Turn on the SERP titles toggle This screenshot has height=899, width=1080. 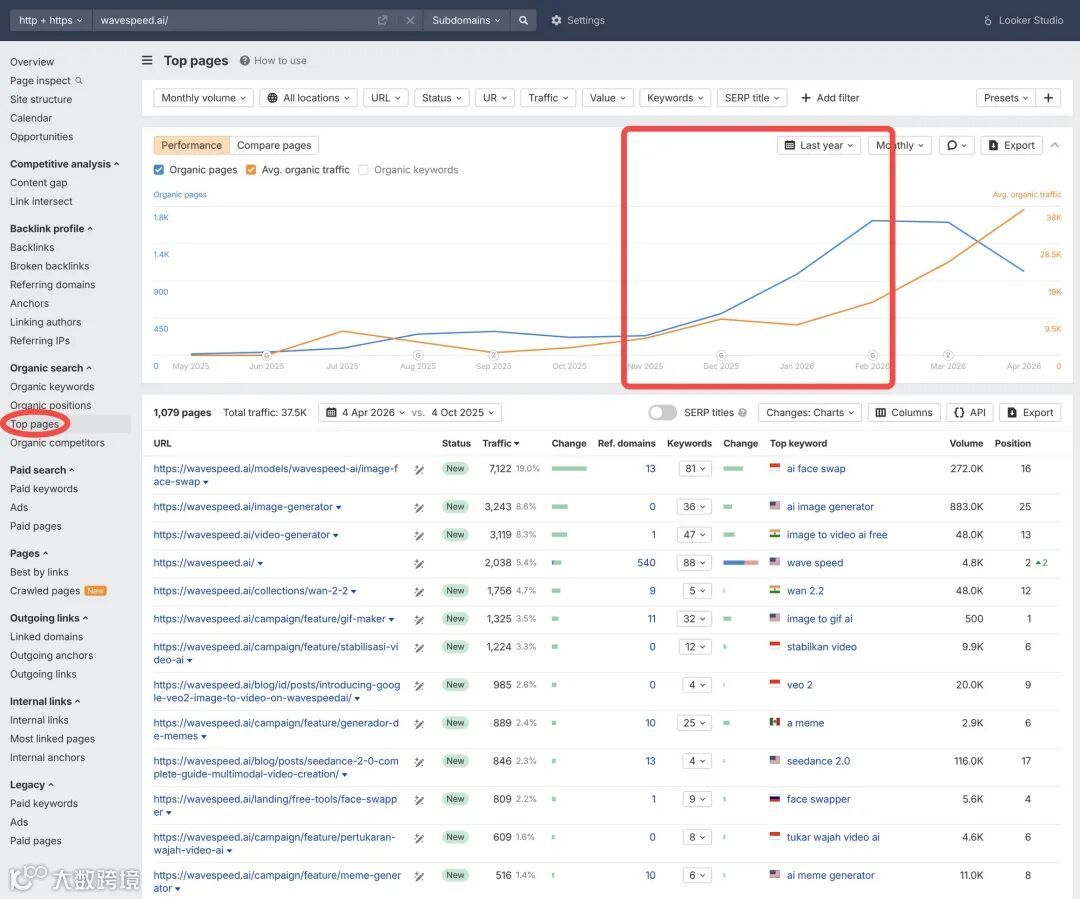[663, 413]
